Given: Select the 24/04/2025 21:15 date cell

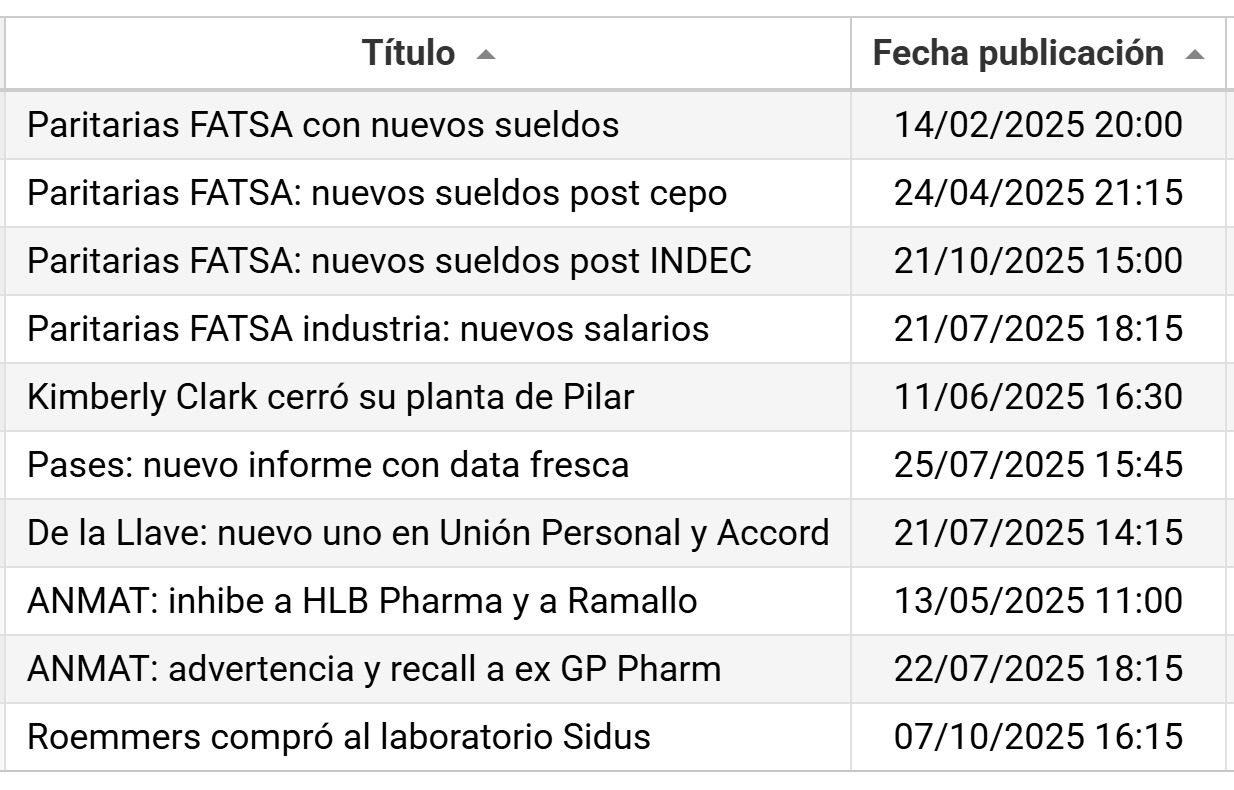Looking at the screenshot, I should (1038, 193).
